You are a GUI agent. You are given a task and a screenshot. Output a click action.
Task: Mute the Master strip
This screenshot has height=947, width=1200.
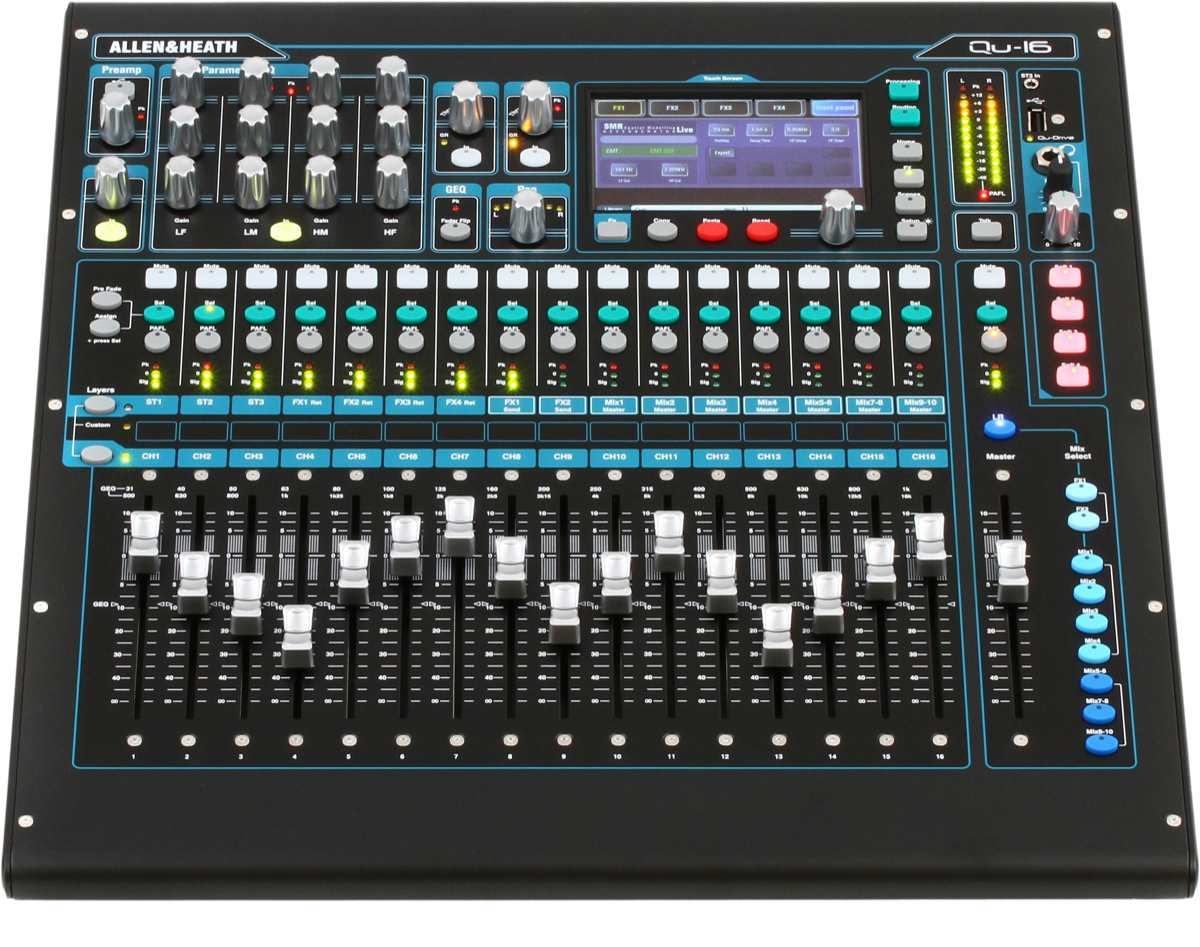pos(990,279)
